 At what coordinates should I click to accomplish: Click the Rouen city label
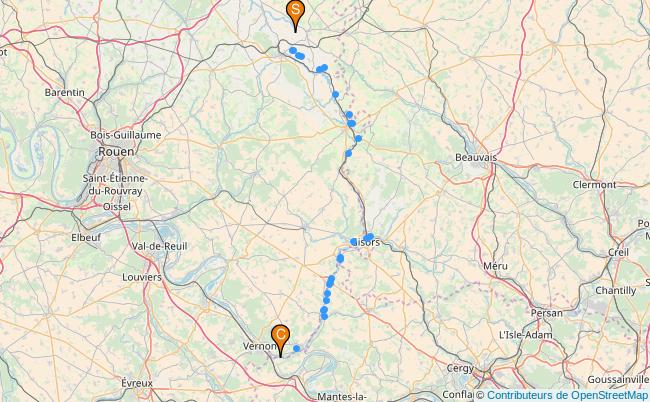[116, 152]
